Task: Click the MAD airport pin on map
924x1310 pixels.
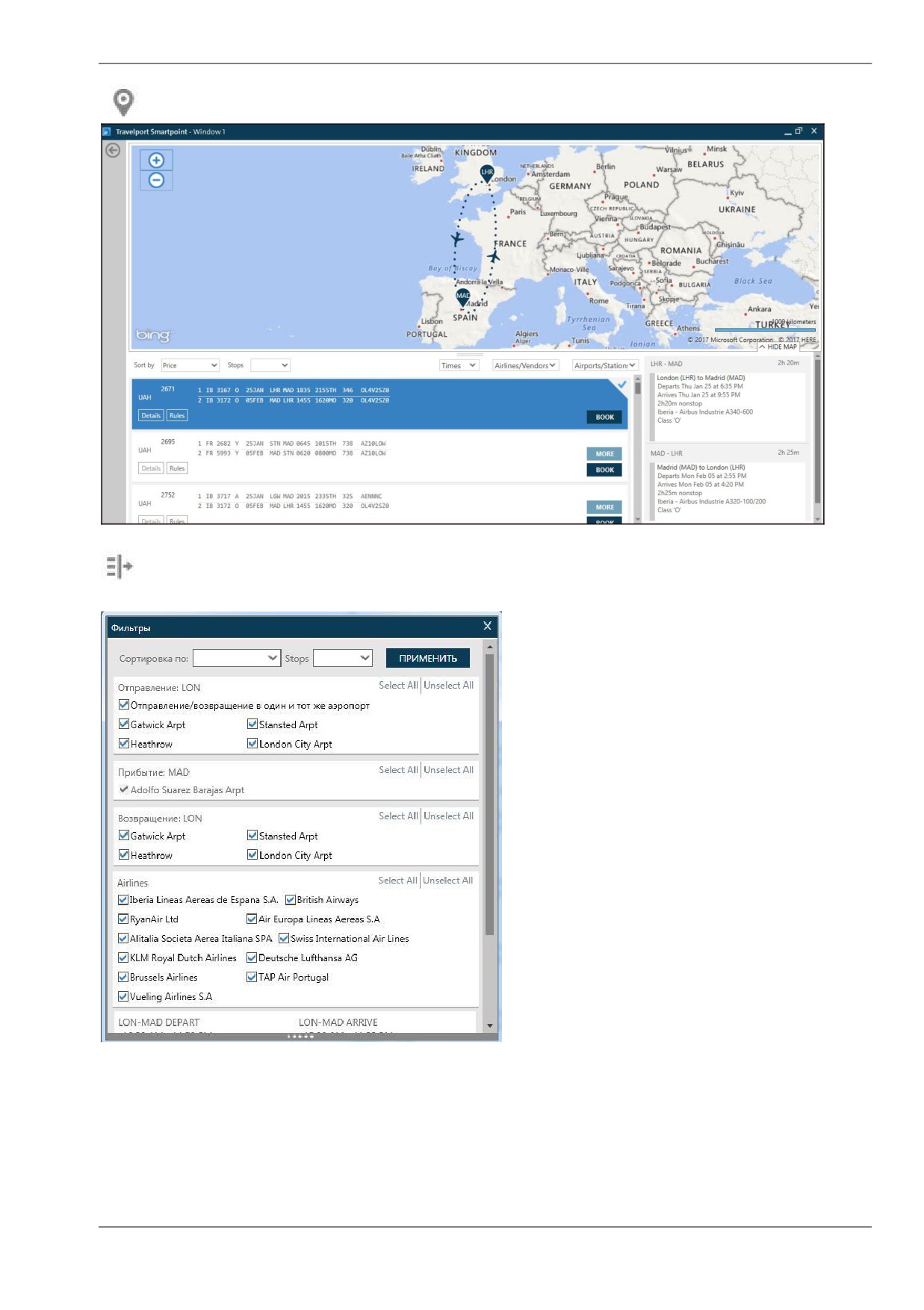Action: click(463, 298)
